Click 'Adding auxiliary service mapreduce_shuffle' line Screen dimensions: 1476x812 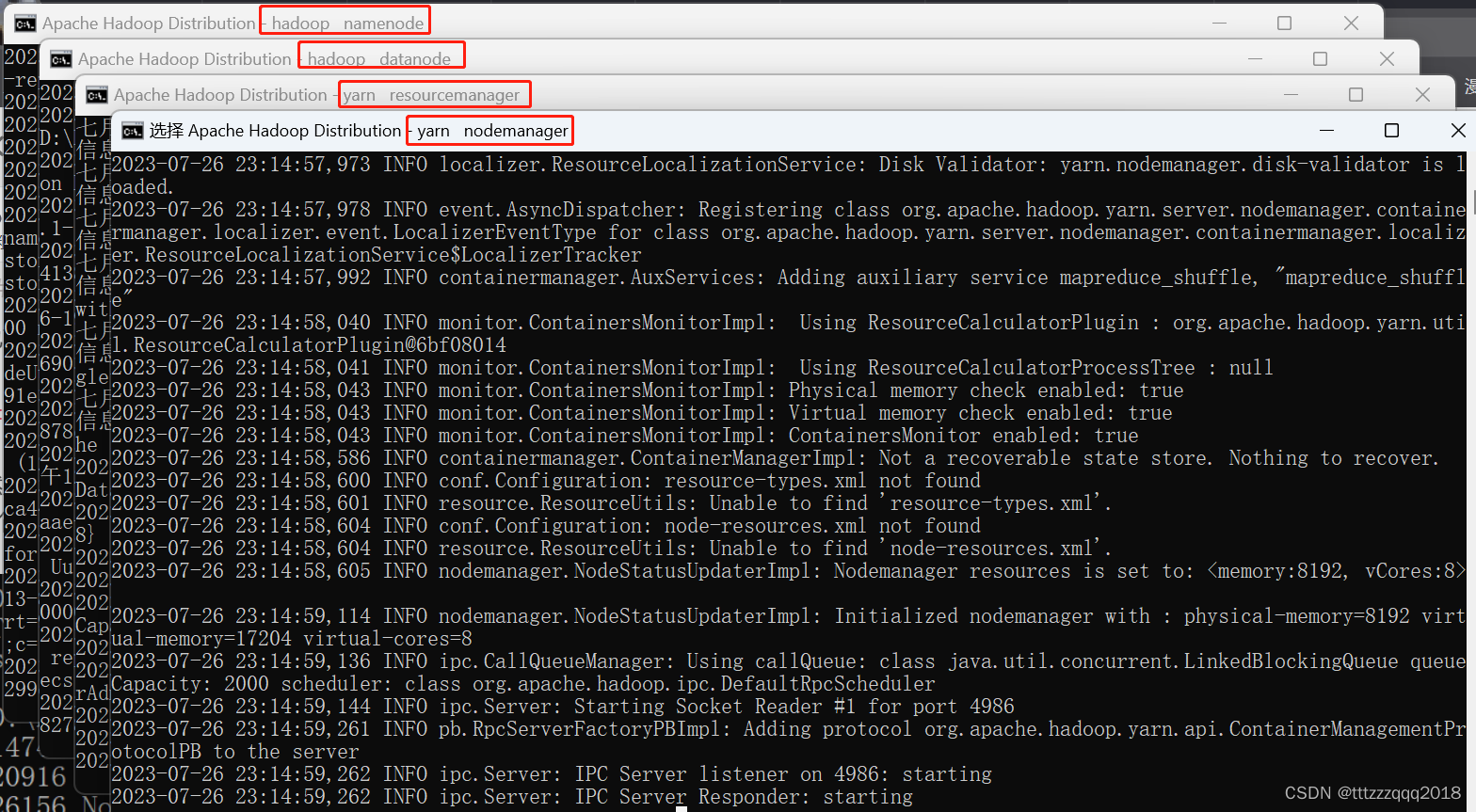[789, 289]
